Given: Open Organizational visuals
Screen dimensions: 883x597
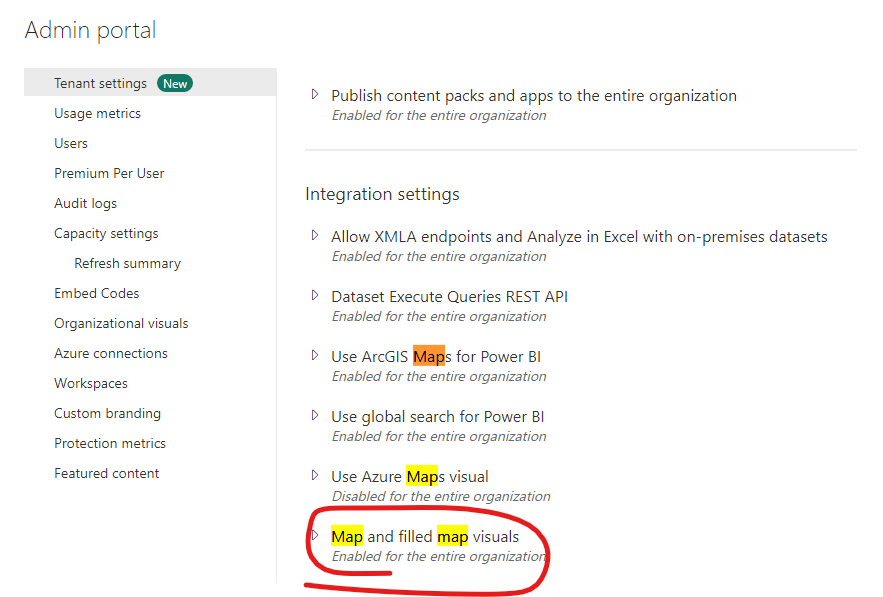Looking at the screenshot, I should point(121,323).
